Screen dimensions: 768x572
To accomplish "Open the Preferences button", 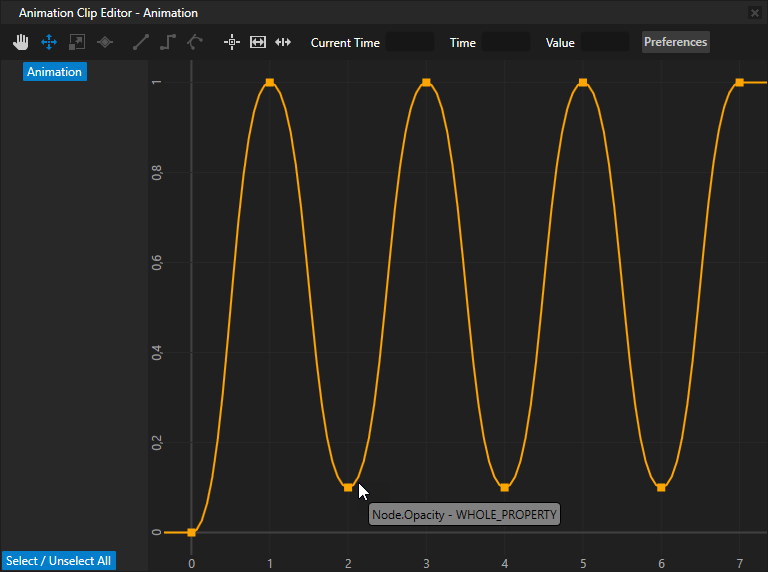I will click(675, 42).
